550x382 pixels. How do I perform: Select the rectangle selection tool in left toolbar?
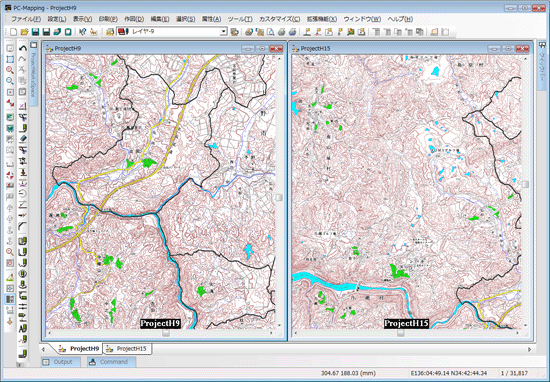(x=10, y=59)
